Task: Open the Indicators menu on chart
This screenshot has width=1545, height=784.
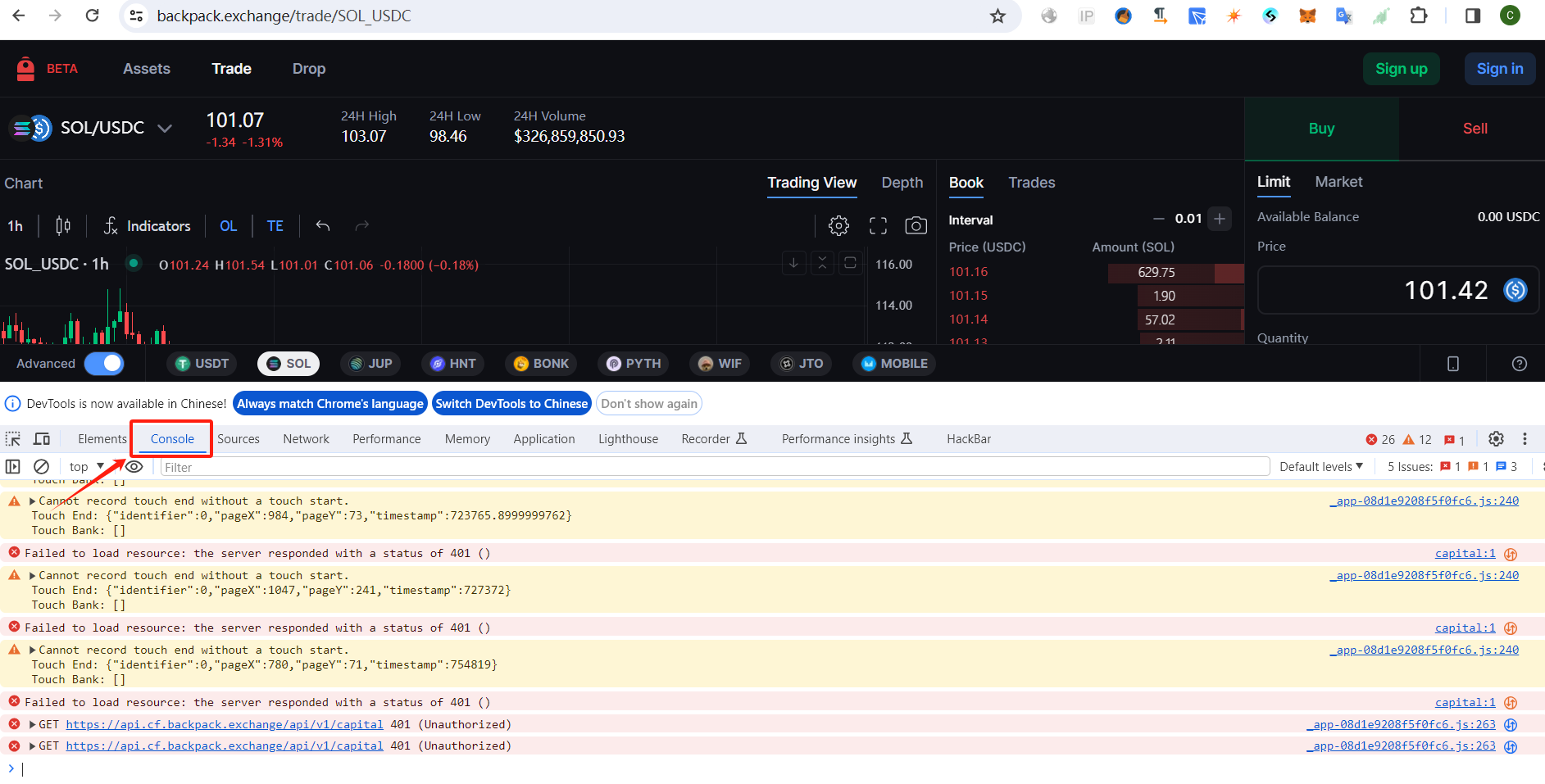Action: 148,225
